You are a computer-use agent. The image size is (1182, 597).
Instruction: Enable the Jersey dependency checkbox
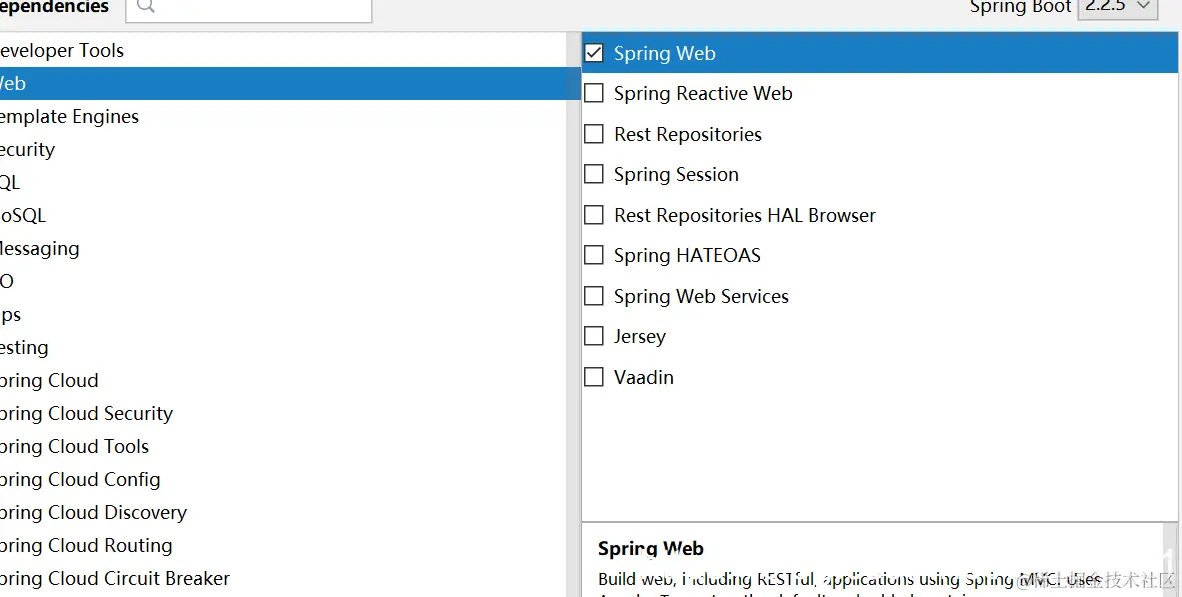[594, 335]
